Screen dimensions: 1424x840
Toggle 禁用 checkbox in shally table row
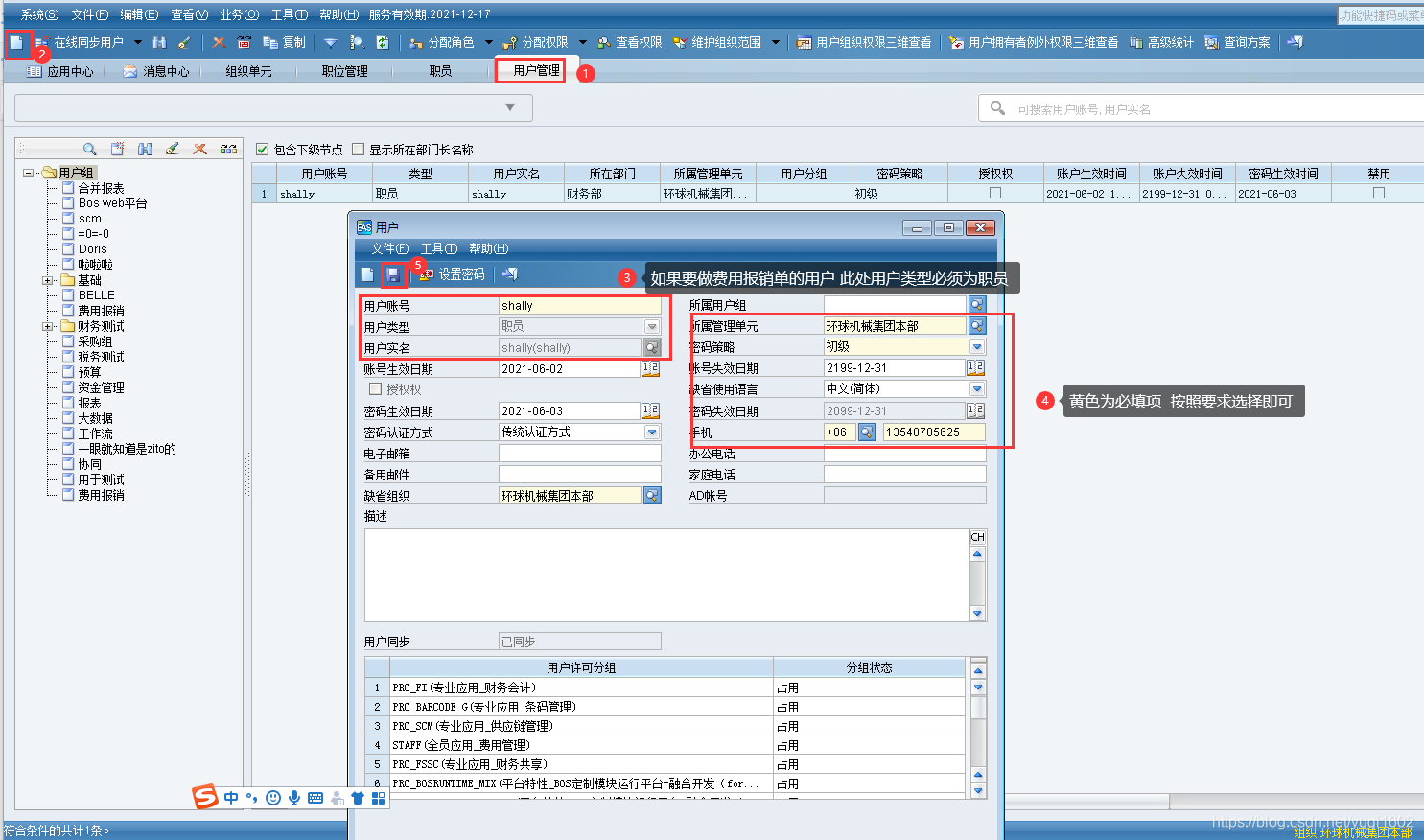click(1379, 193)
